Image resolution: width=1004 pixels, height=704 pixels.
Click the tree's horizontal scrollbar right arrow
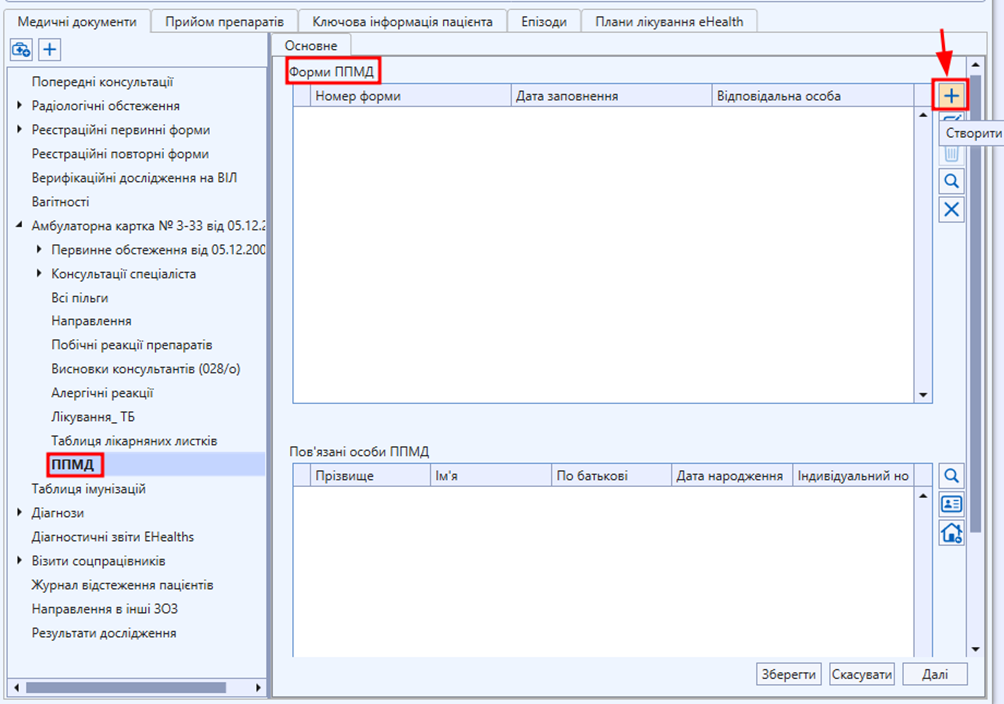click(258, 688)
